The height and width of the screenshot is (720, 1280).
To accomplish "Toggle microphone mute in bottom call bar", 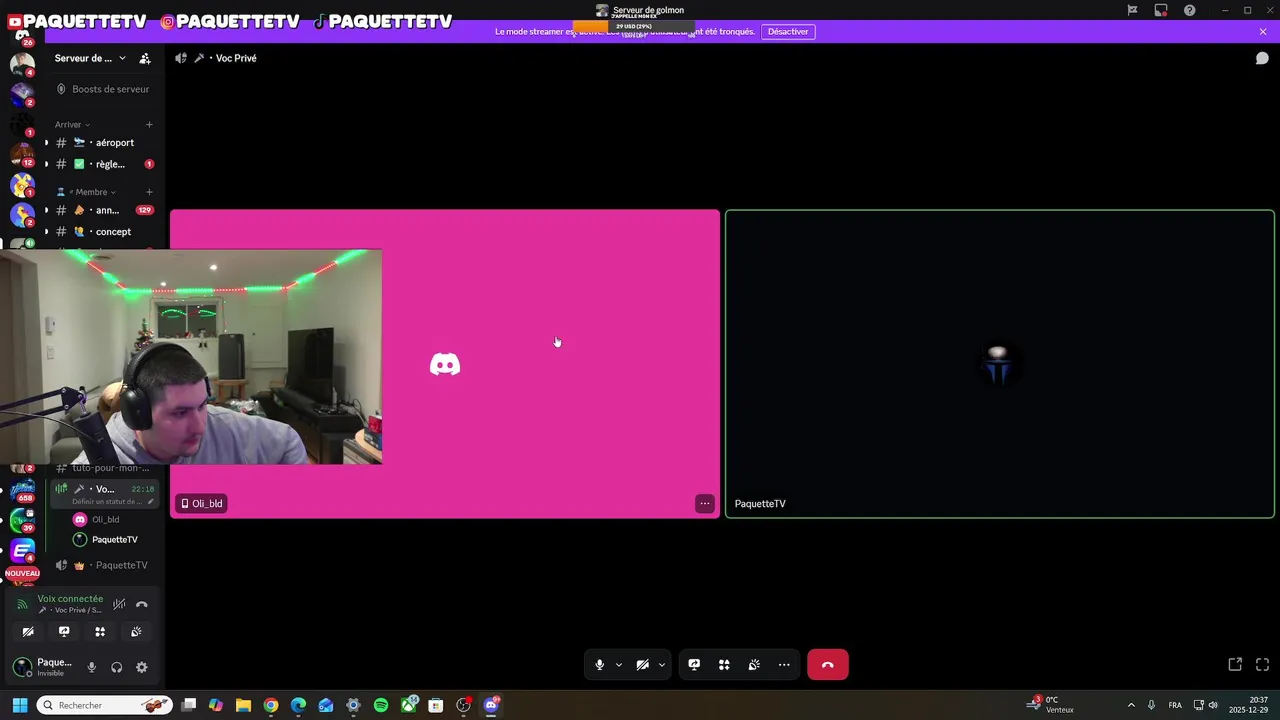I will coord(599,664).
